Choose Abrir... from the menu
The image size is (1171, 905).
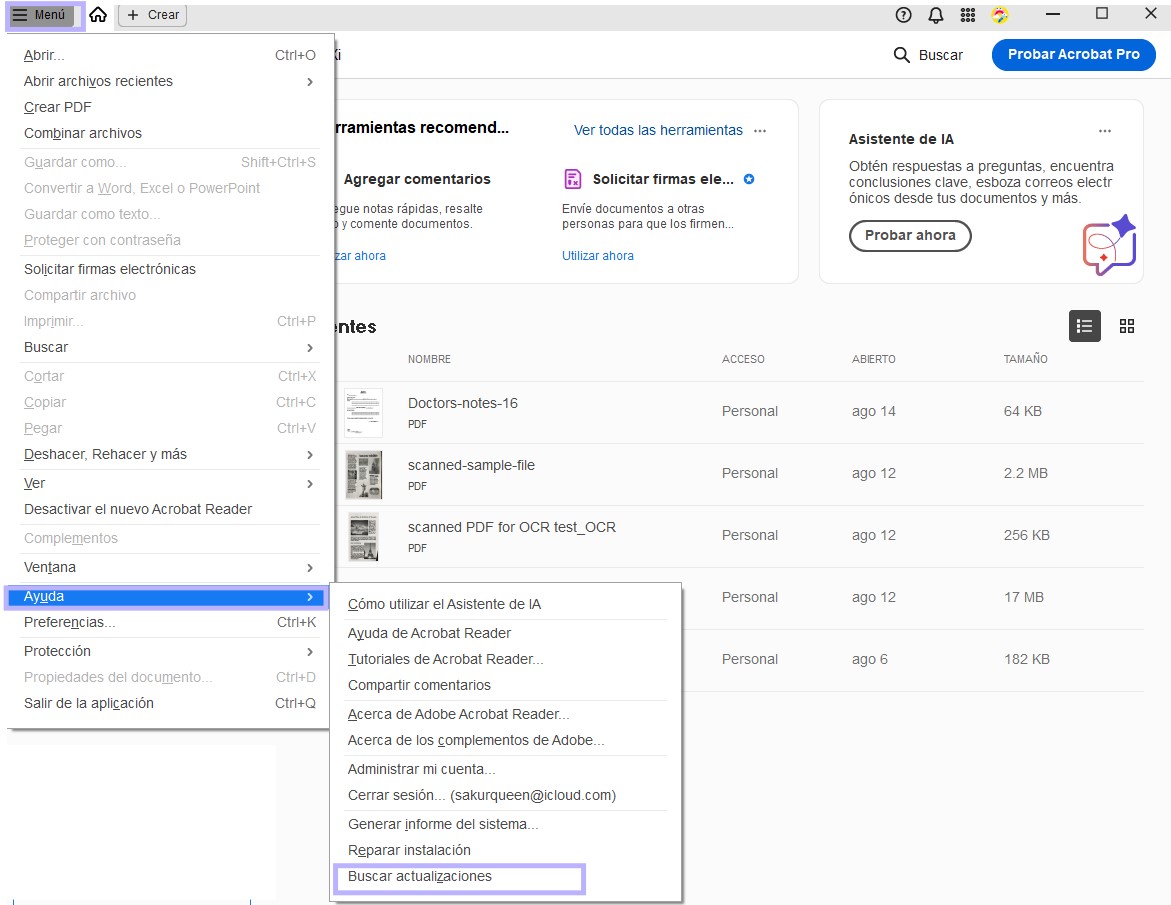point(170,55)
